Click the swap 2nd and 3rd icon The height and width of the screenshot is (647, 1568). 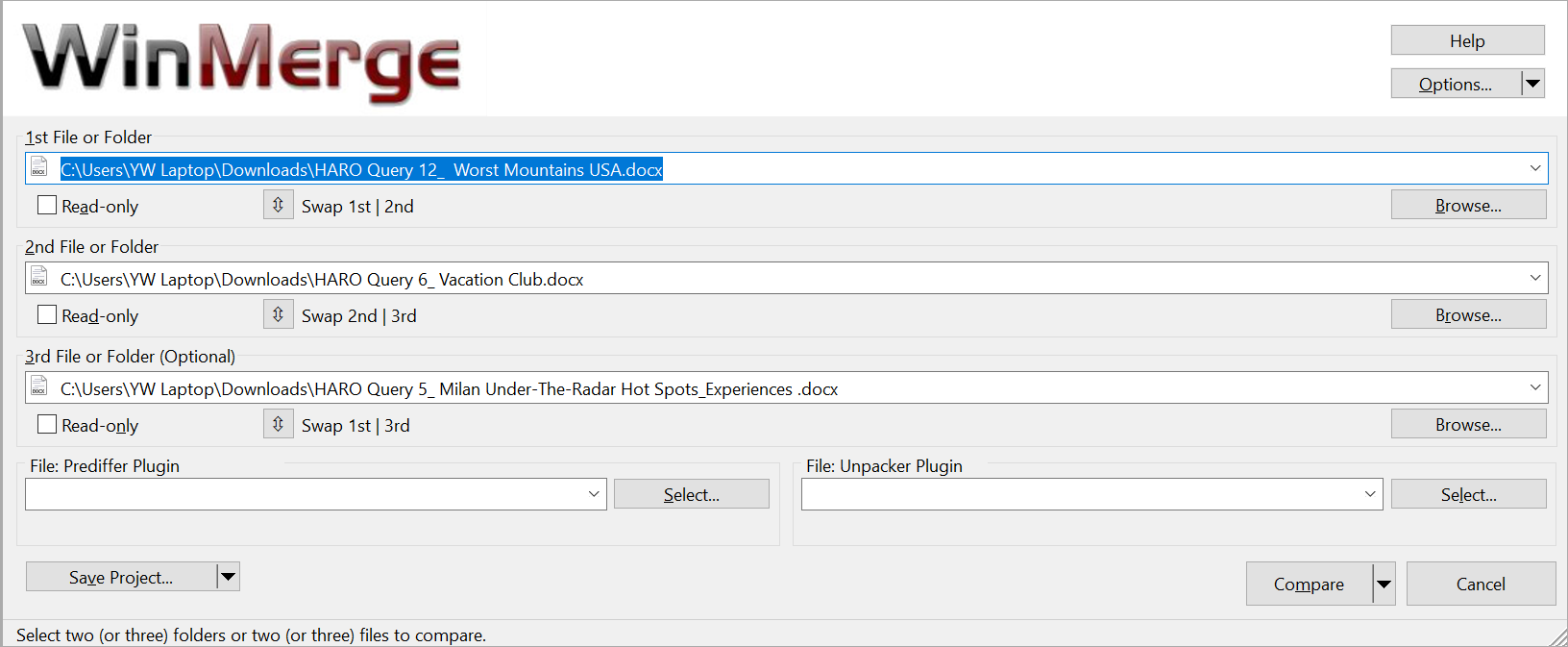[x=278, y=314]
